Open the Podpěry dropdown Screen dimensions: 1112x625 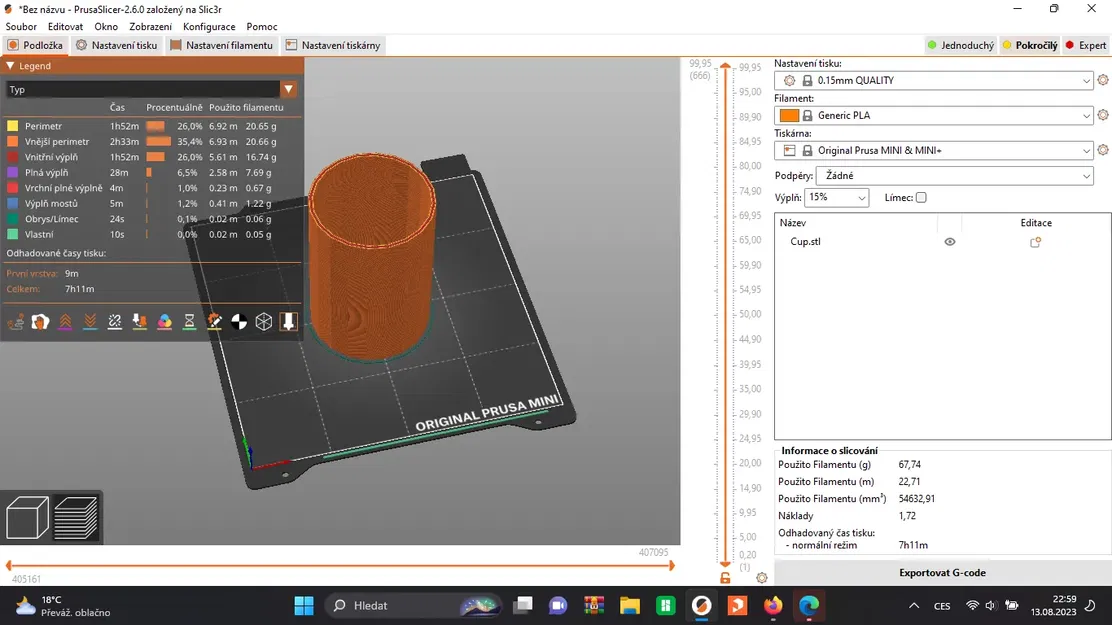click(954, 176)
